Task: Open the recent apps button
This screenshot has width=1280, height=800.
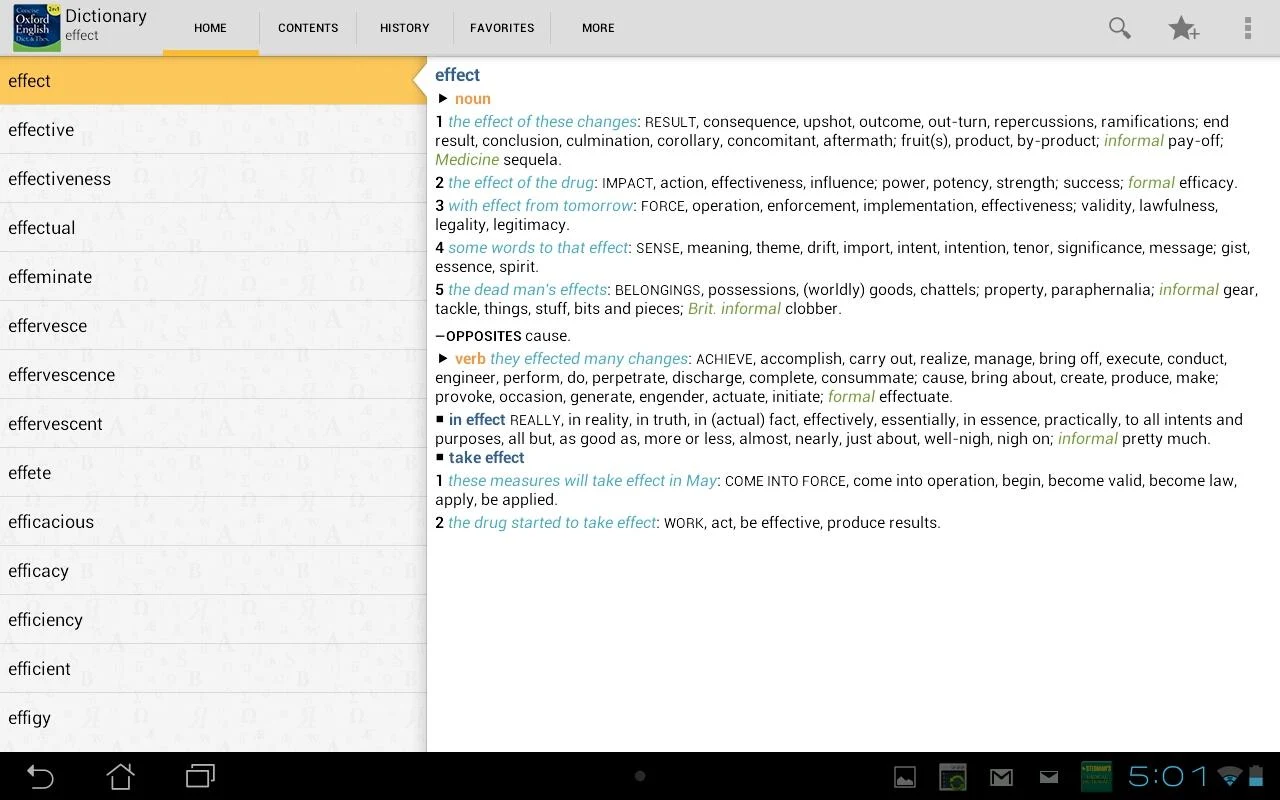Action: 200,776
